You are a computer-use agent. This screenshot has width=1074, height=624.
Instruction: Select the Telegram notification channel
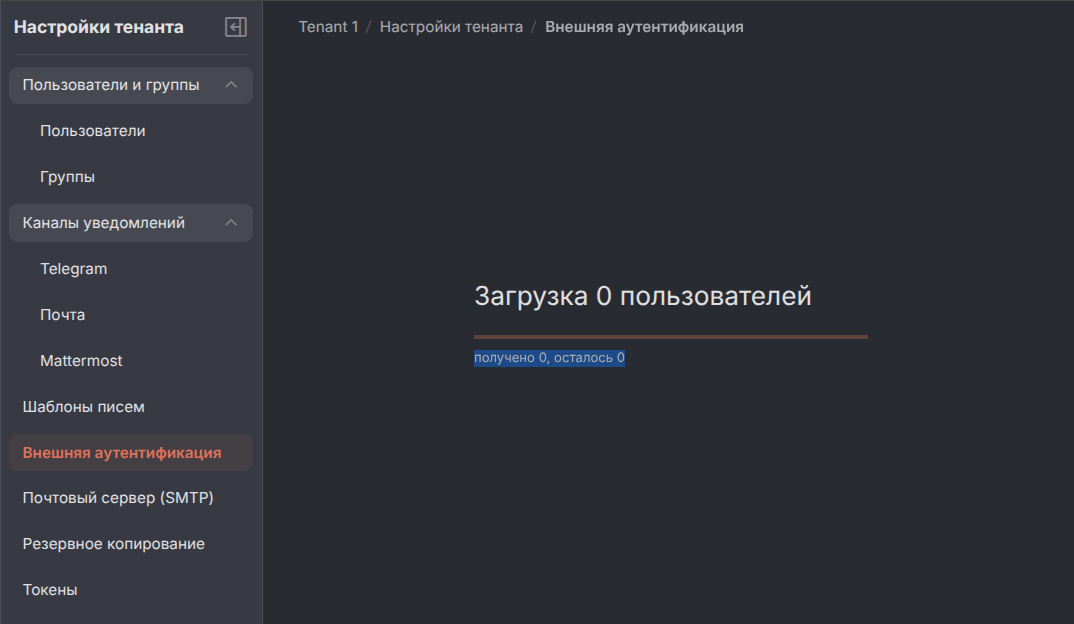tap(74, 269)
